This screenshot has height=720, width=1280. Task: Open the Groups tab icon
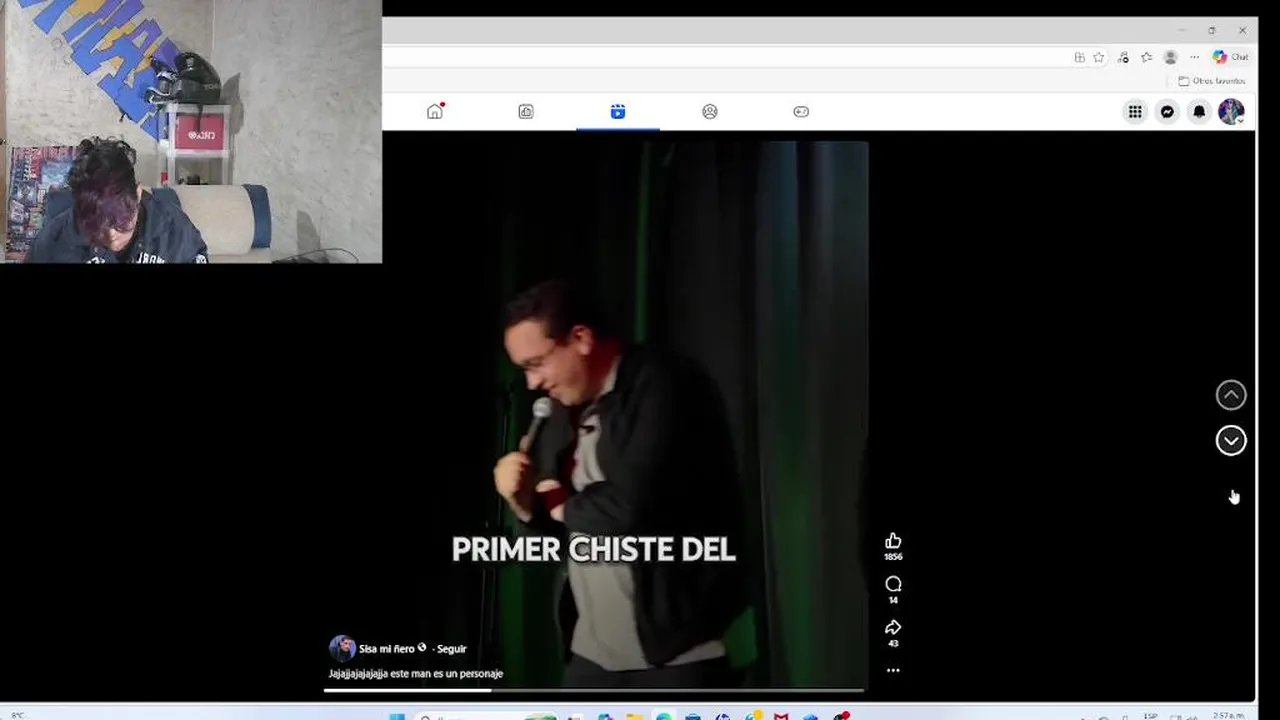710,111
